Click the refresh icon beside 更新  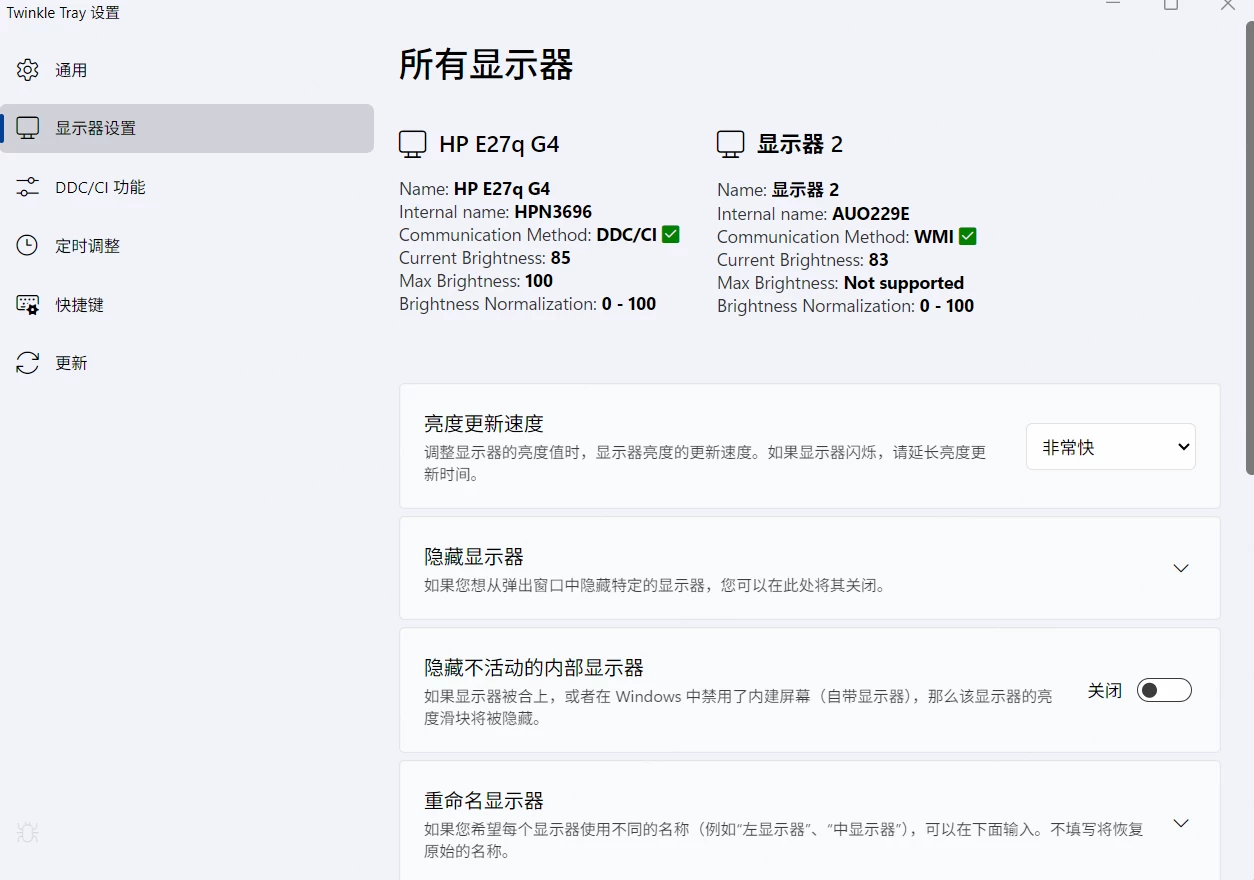(28, 363)
